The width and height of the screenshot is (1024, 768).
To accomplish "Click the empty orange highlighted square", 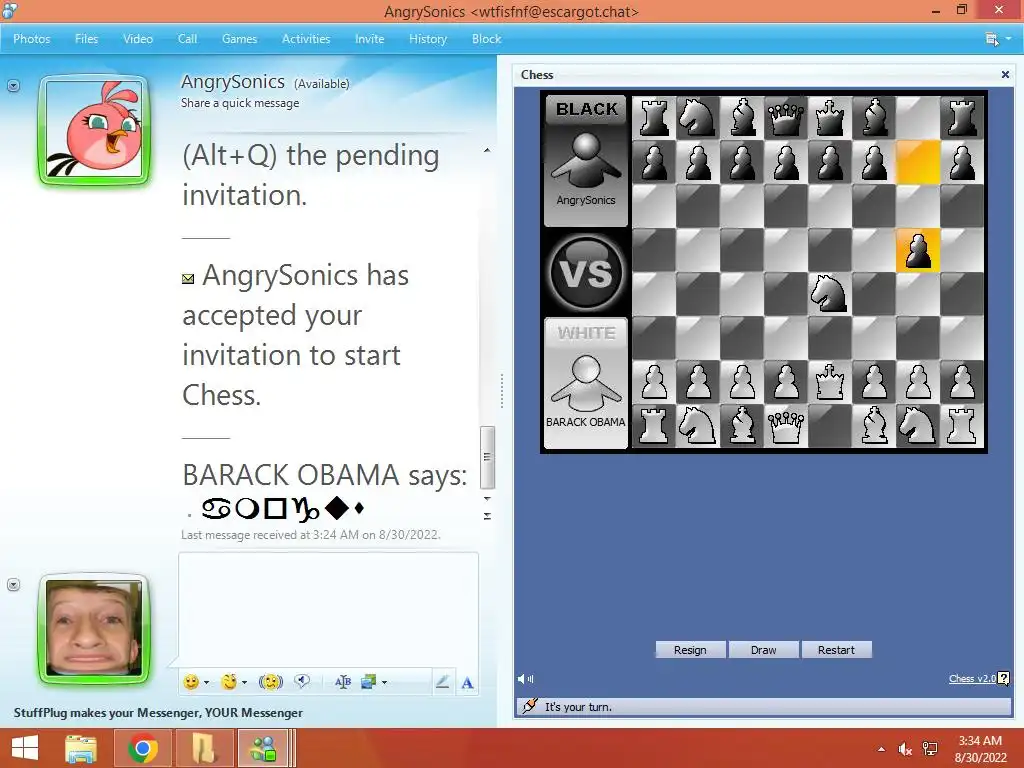I will pyautogui.click(x=918, y=162).
